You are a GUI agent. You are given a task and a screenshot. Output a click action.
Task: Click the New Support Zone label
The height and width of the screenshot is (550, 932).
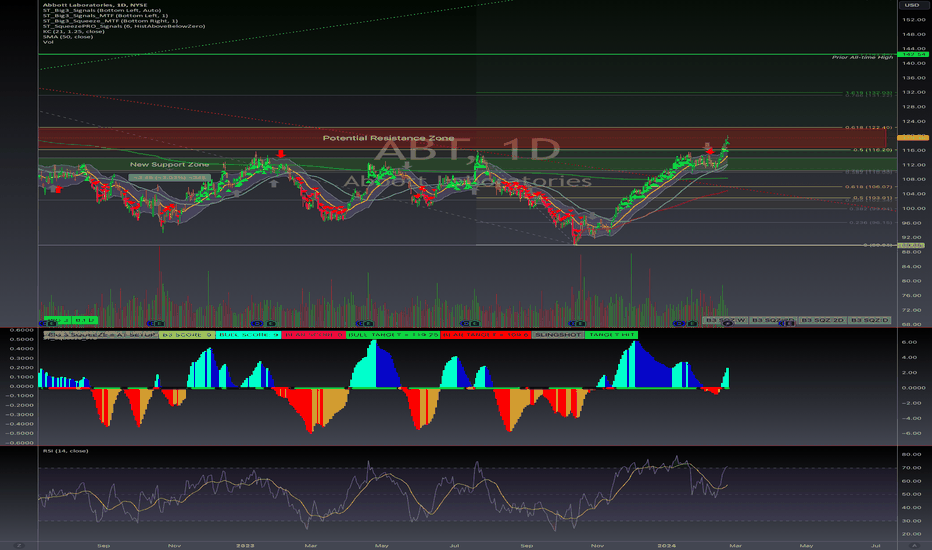(169, 165)
